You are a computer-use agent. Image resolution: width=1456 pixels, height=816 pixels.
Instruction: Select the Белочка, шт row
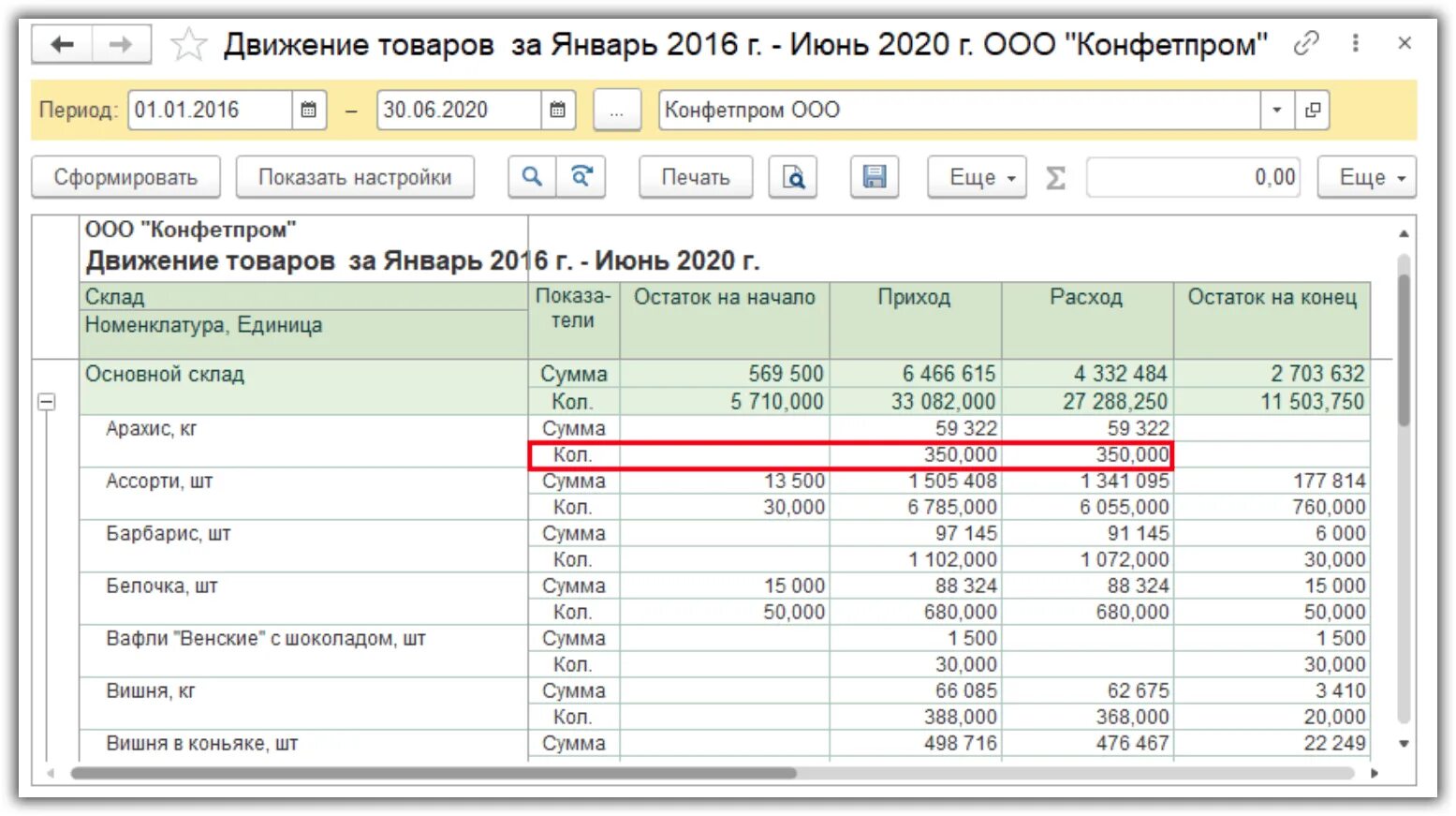[x=303, y=599]
